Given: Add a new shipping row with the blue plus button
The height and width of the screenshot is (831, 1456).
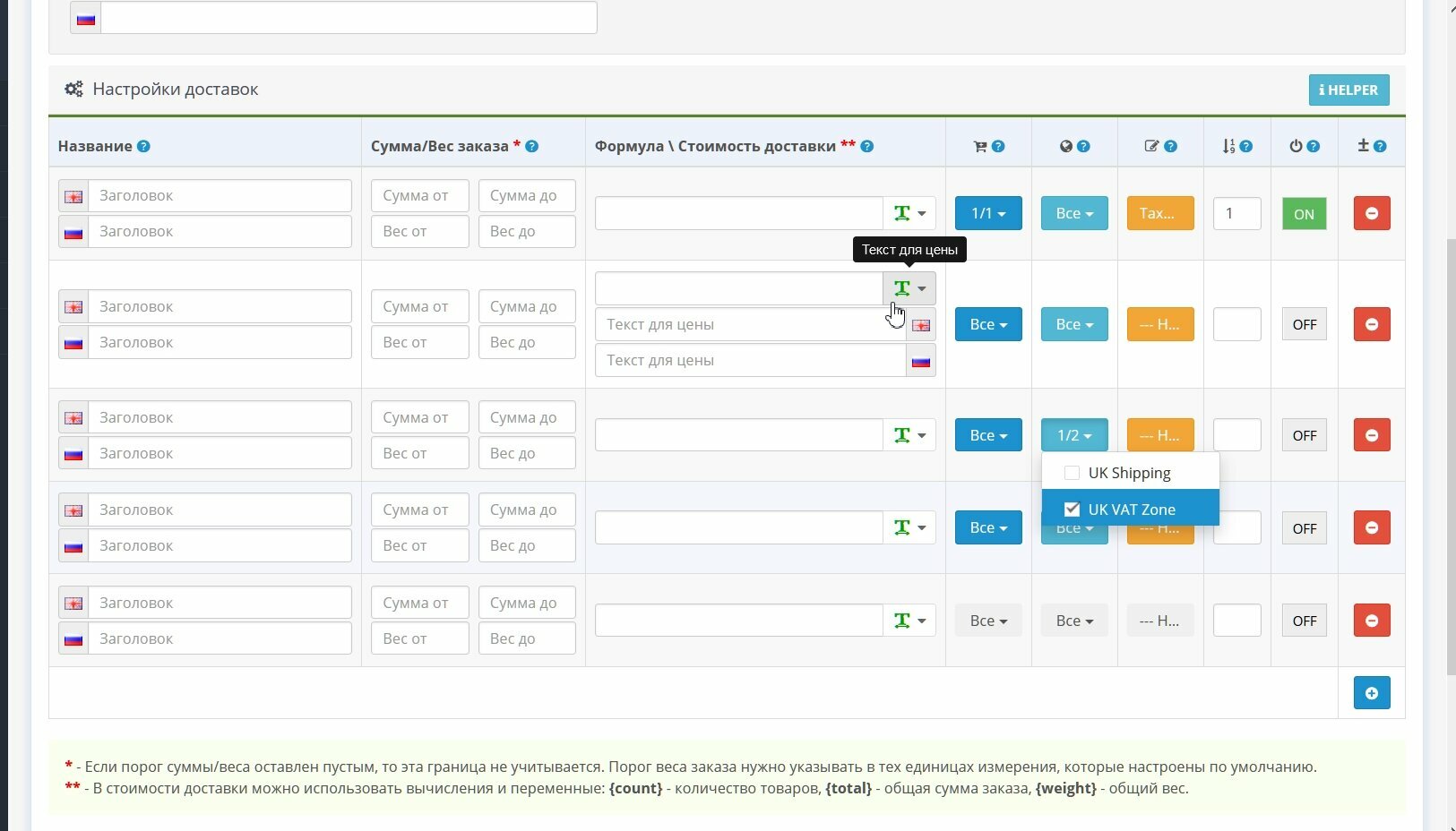Looking at the screenshot, I should [x=1371, y=693].
